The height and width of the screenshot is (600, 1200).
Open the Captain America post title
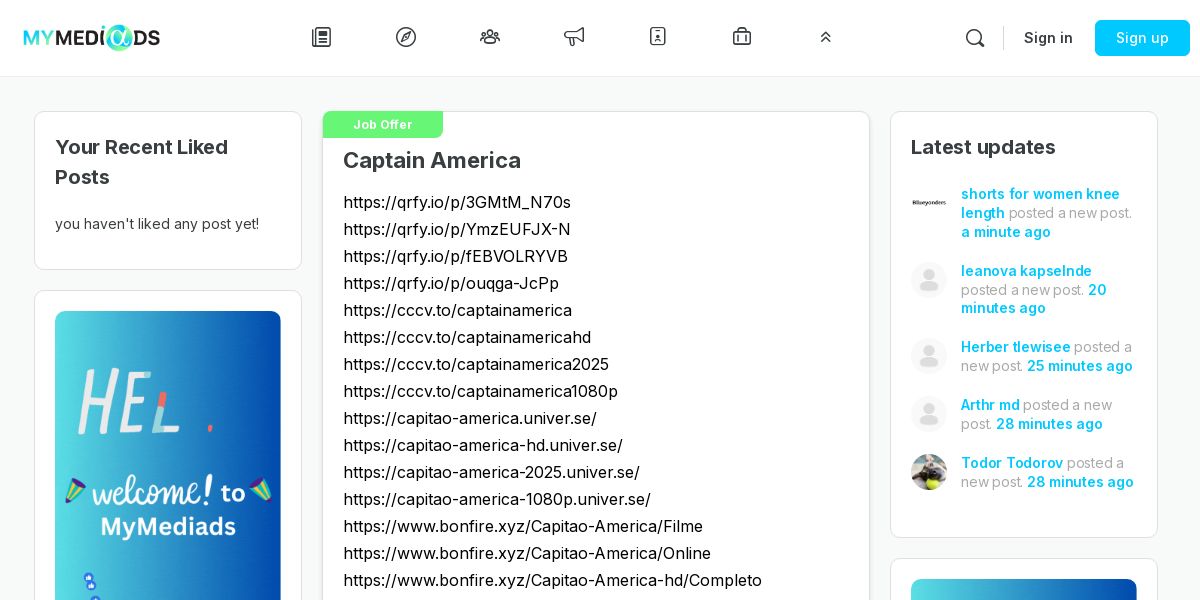[431, 160]
